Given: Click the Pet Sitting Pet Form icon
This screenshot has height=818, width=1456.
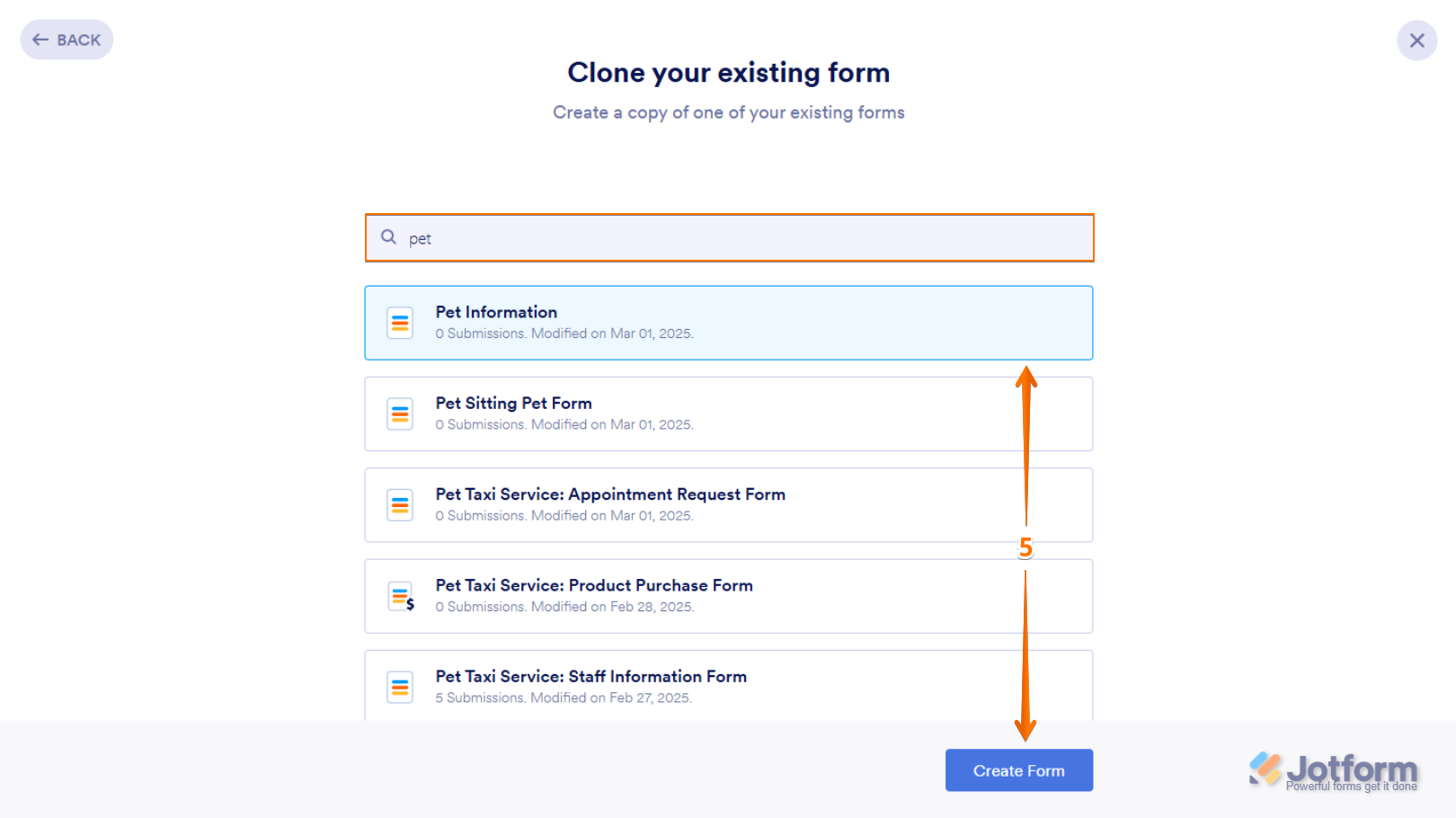Looking at the screenshot, I should coord(400,414).
